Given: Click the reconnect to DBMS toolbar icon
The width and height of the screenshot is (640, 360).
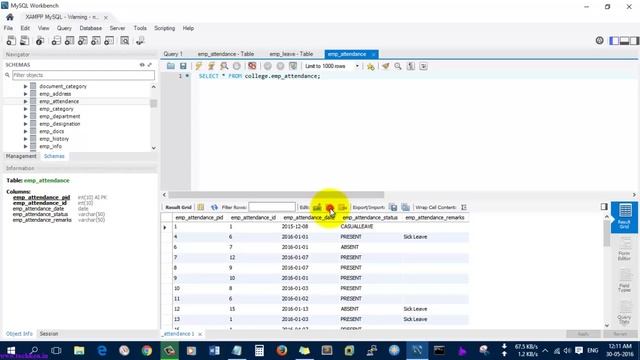Looking at the screenshot, I should (x=140, y=40).
